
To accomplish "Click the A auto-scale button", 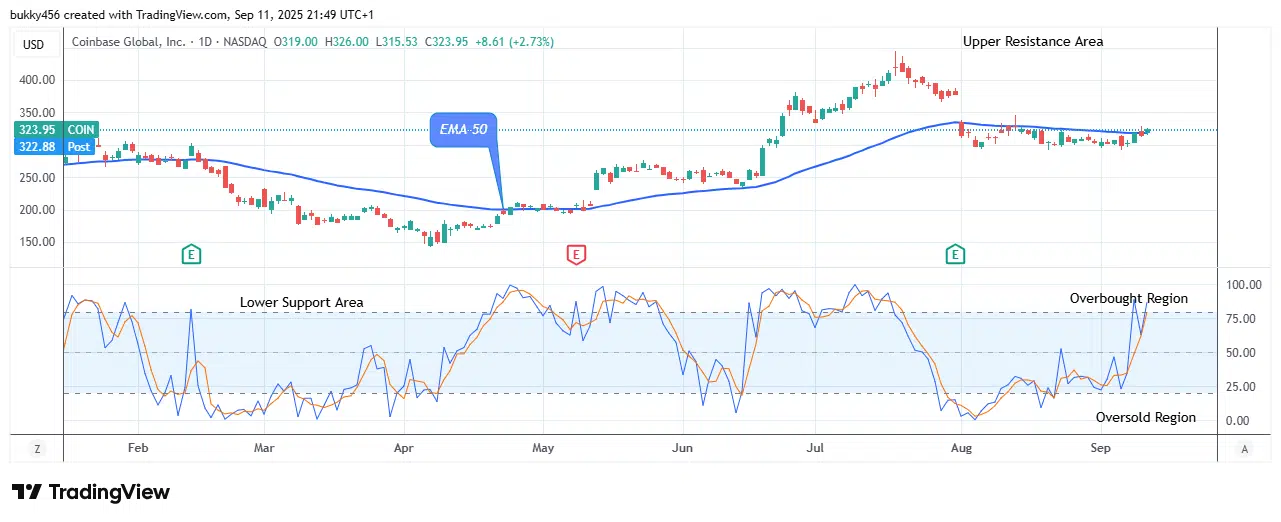I will tap(1244, 449).
